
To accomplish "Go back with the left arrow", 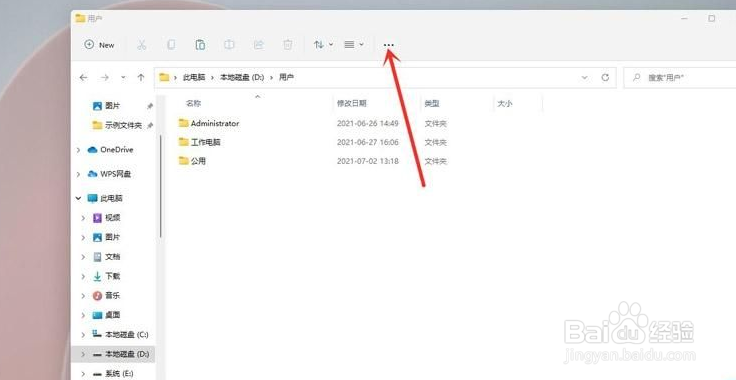I will tap(84, 77).
